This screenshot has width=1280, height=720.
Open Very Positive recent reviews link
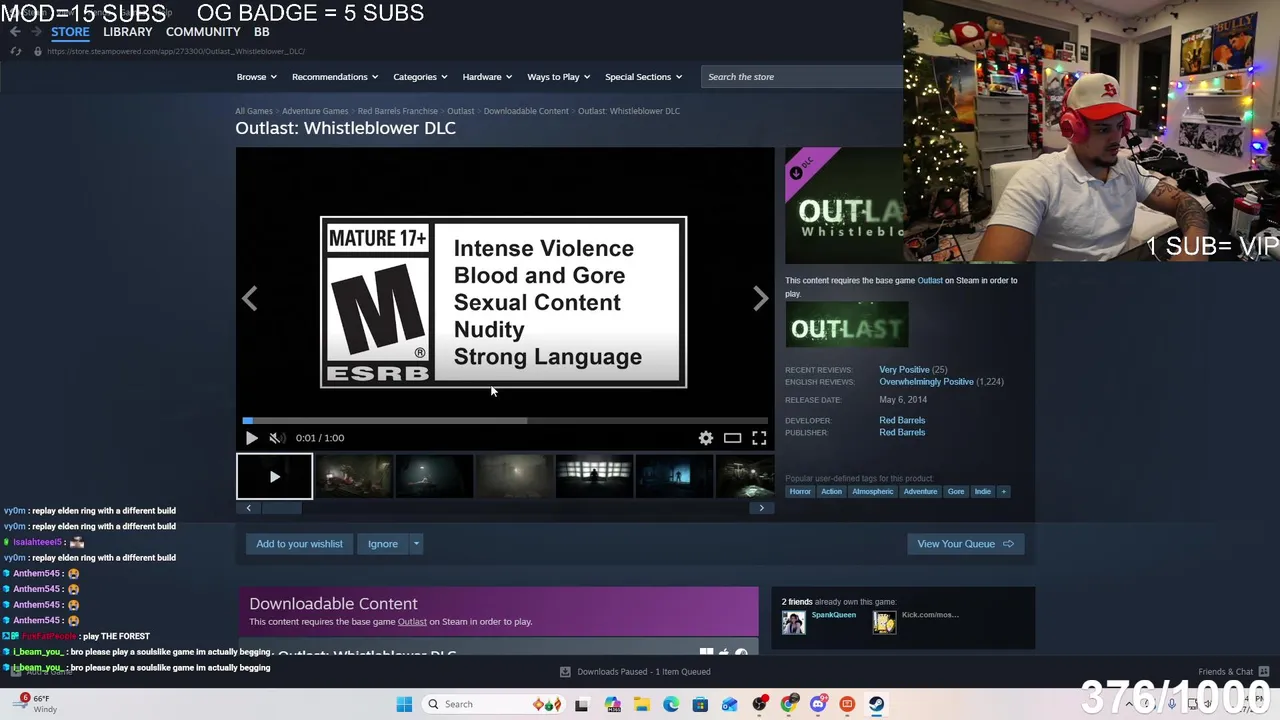point(904,370)
